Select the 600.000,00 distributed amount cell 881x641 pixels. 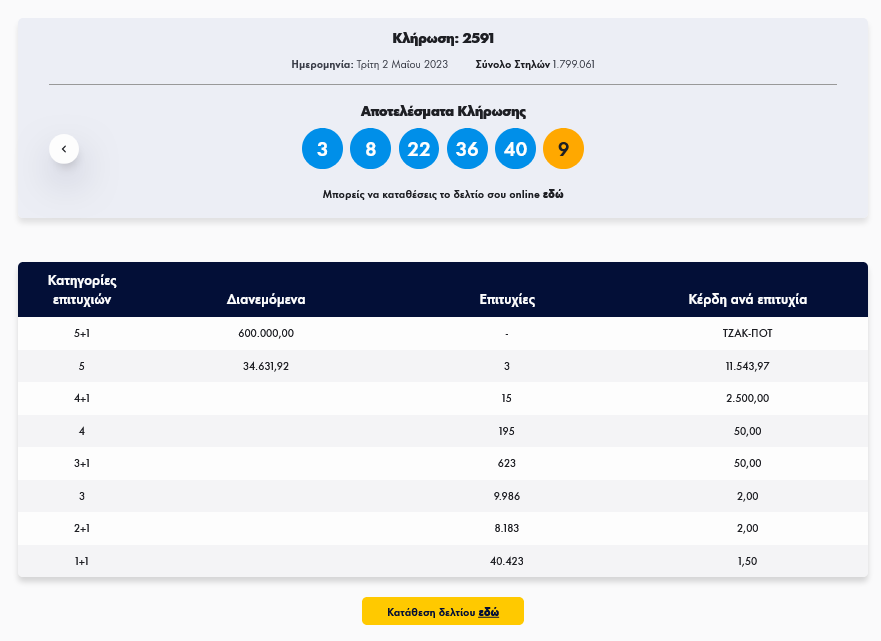click(x=266, y=334)
